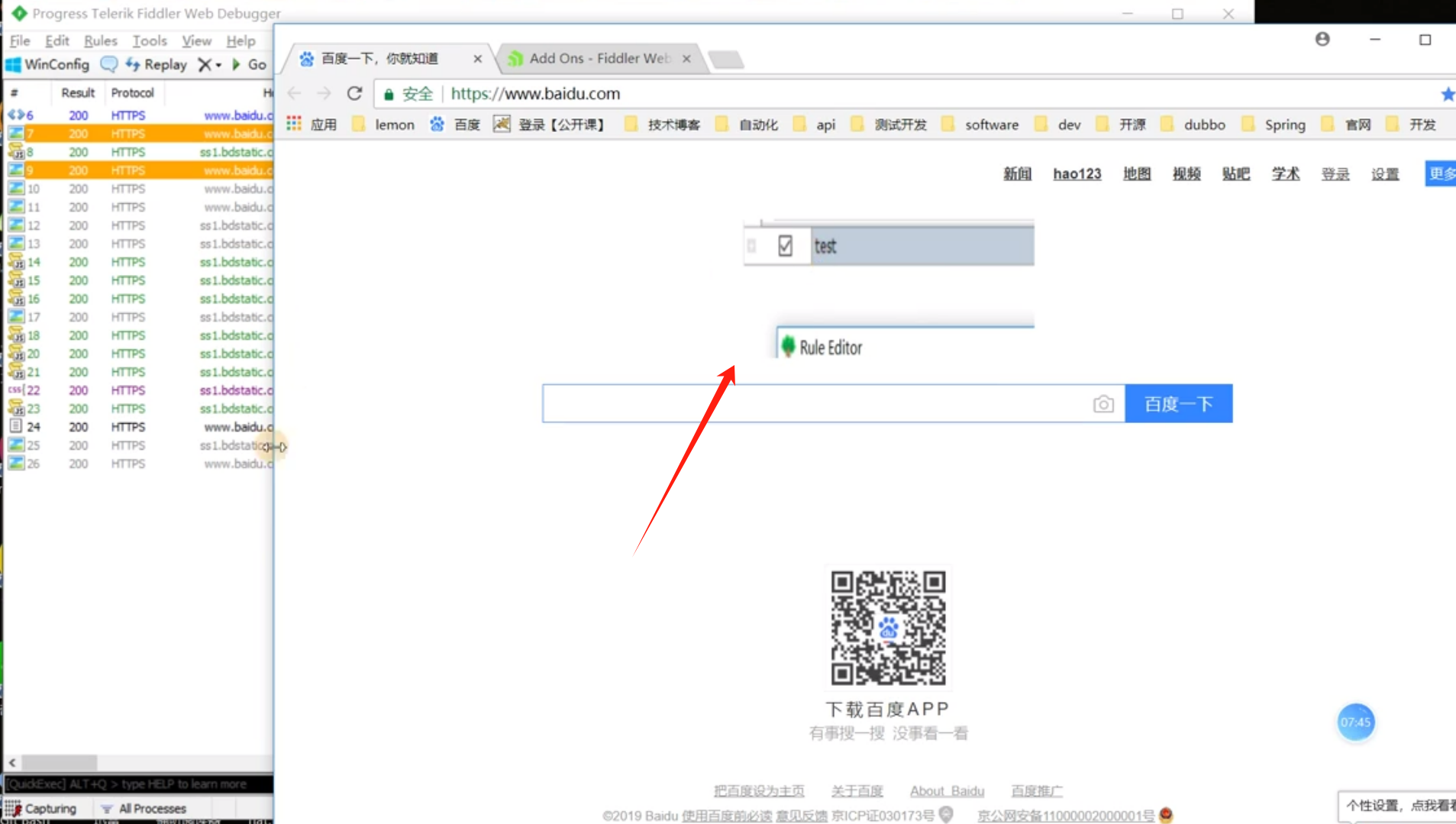Image resolution: width=1456 pixels, height=824 pixels.
Task: Open api bookmark folder
Action: (x=815, y=124)
